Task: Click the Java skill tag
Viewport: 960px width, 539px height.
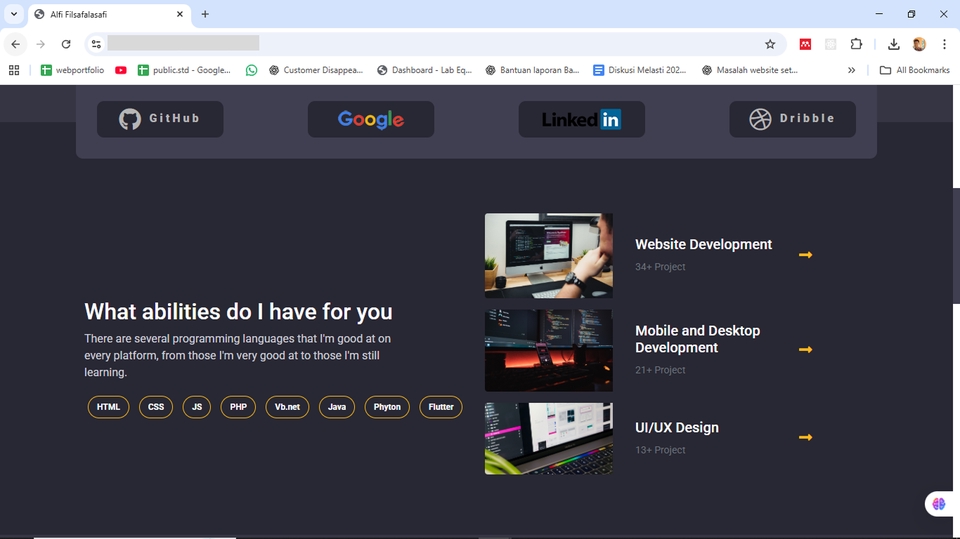Action: click(x=337, y=407)
